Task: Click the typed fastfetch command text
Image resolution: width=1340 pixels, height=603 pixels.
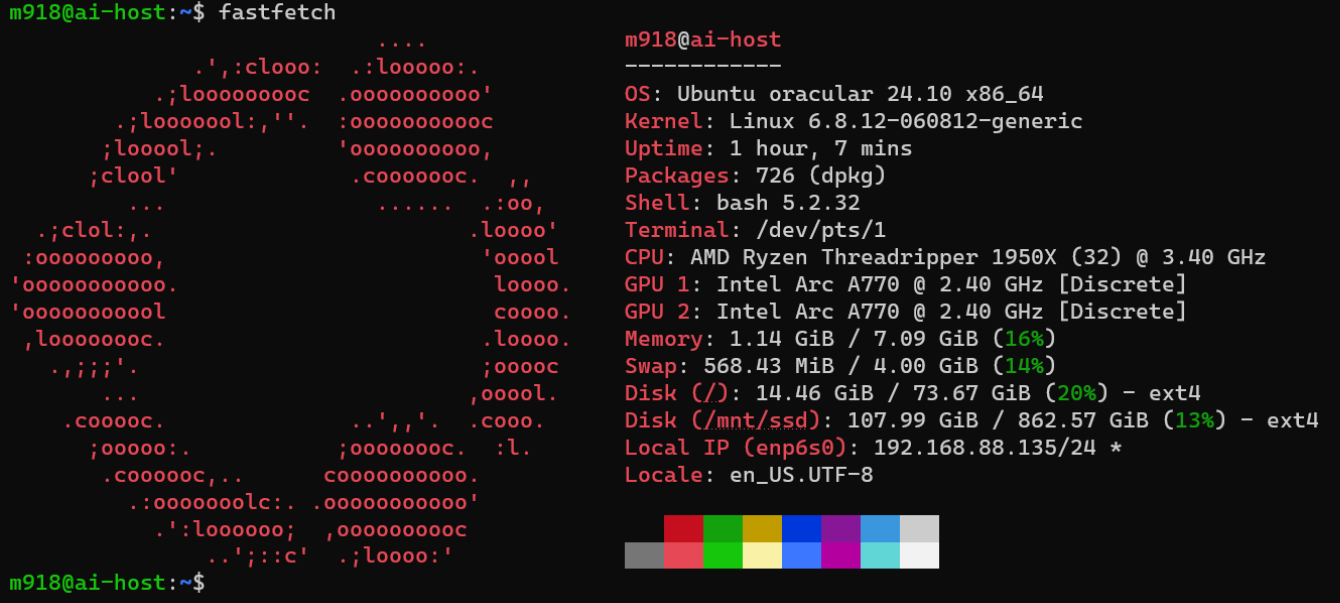Action: 277,13
